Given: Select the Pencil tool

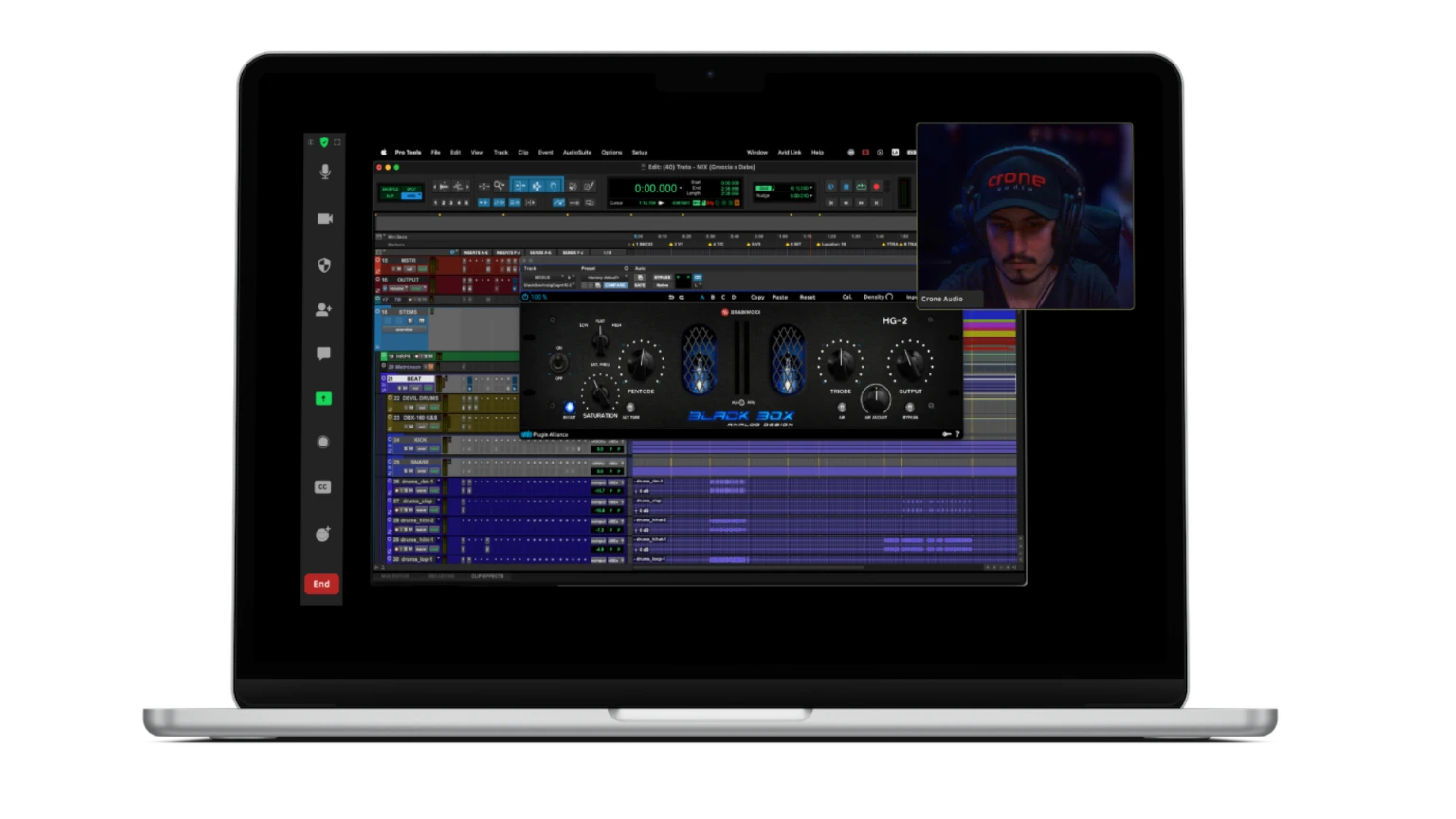Looking at the screenshot, I should [x=589, y=187].
